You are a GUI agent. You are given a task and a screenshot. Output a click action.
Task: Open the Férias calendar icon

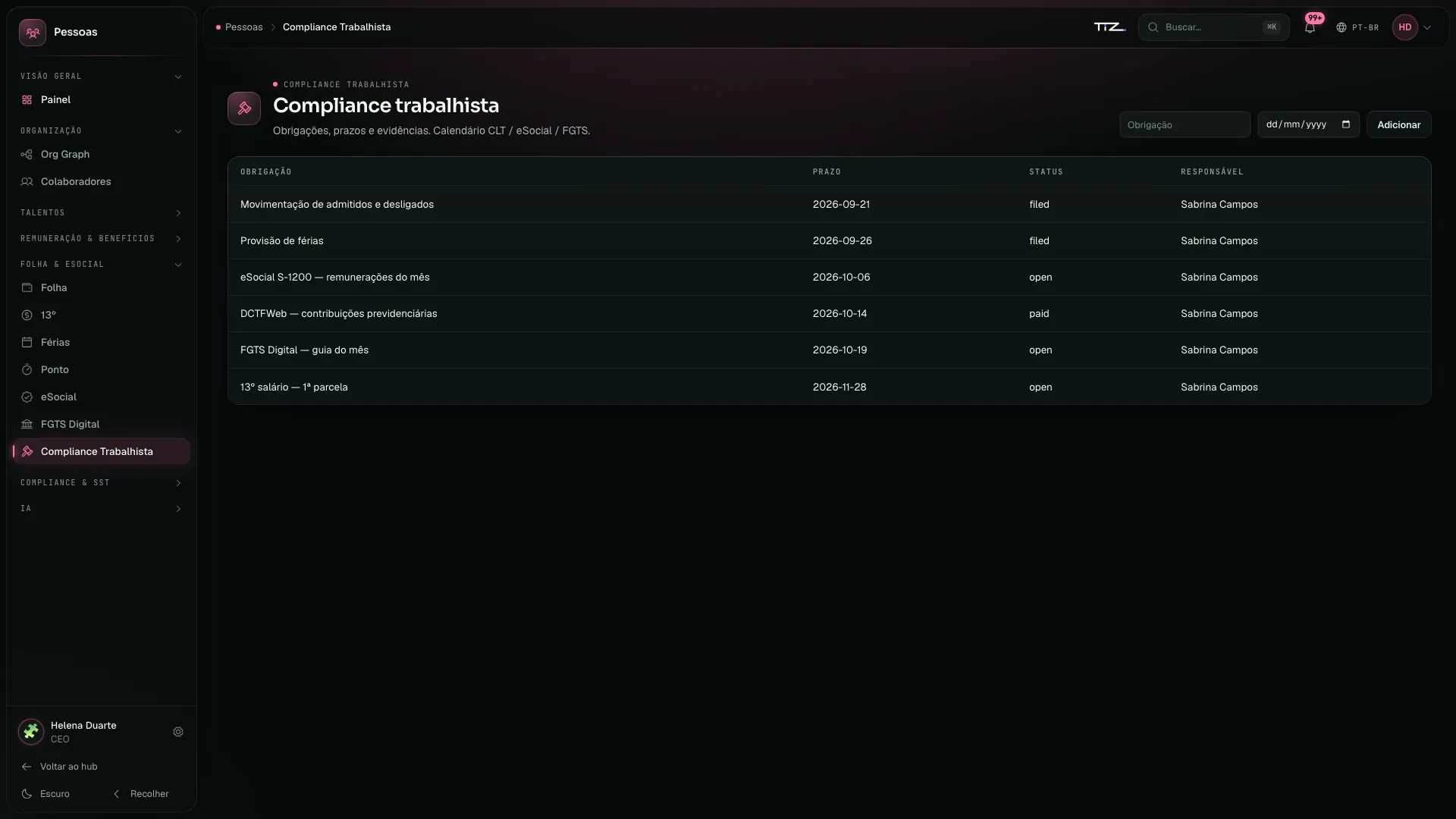tap(27, 343)
